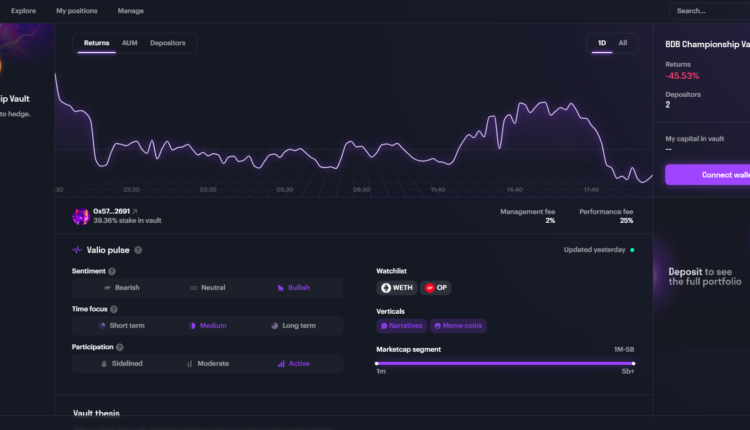Click the Sentiment info icon
The image size is (750, 430).
pos(112,271)
